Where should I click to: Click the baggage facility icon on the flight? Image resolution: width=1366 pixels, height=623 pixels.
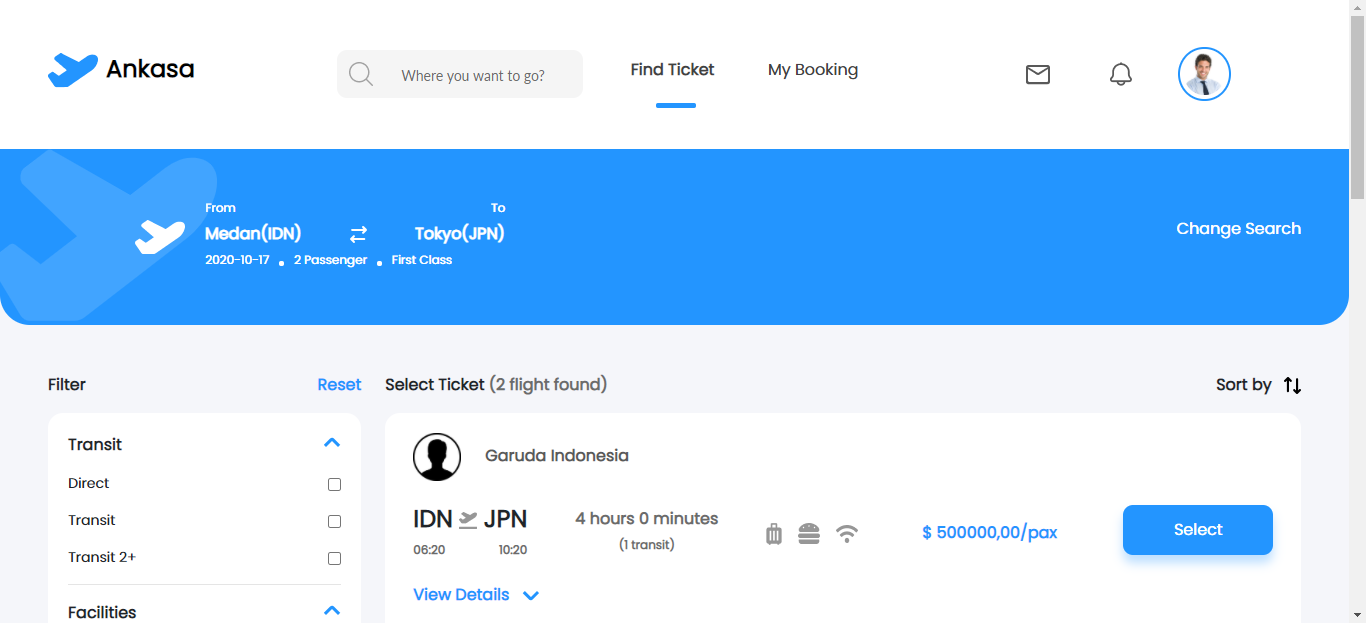tap(773, 534)
